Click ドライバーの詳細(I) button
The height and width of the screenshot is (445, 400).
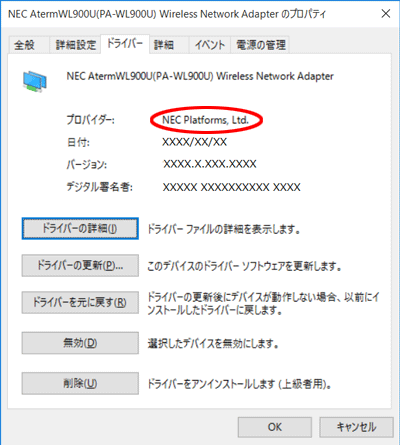[80, 229]
